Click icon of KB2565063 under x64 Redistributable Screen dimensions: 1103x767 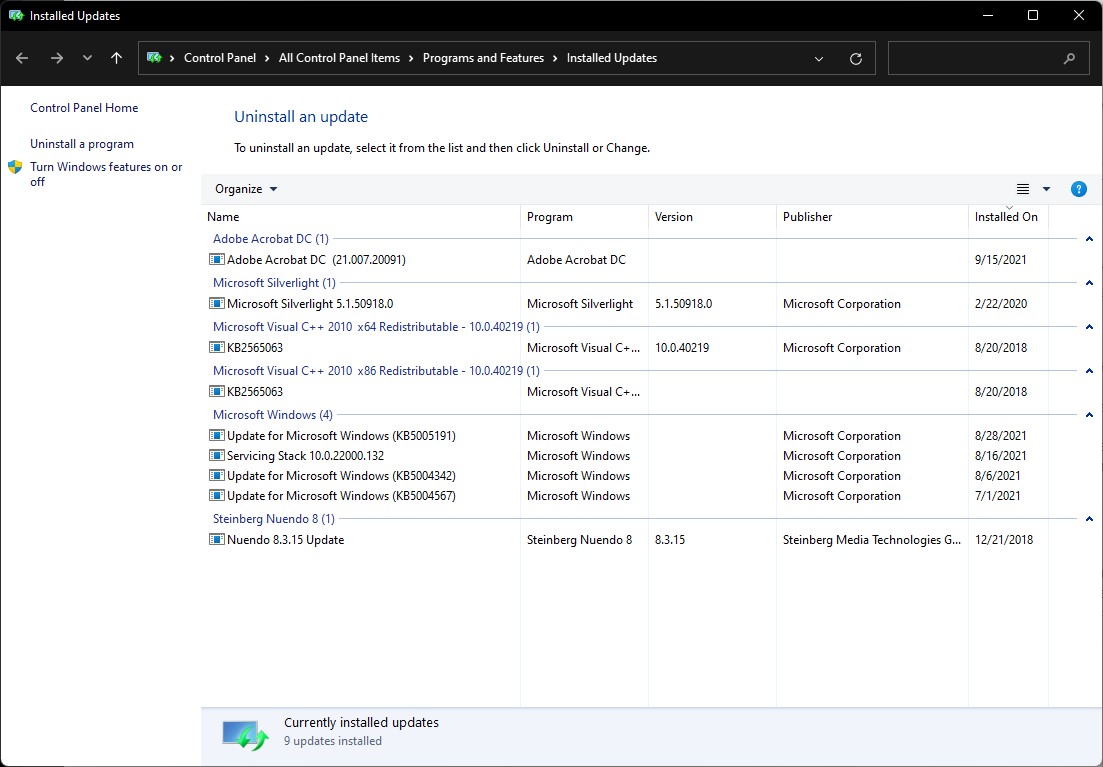[x=217, y=348]
